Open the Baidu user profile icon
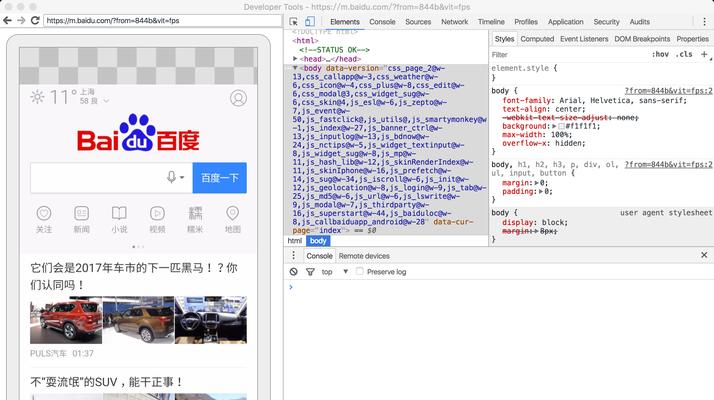Screen dimensions: 714x400 238,98
